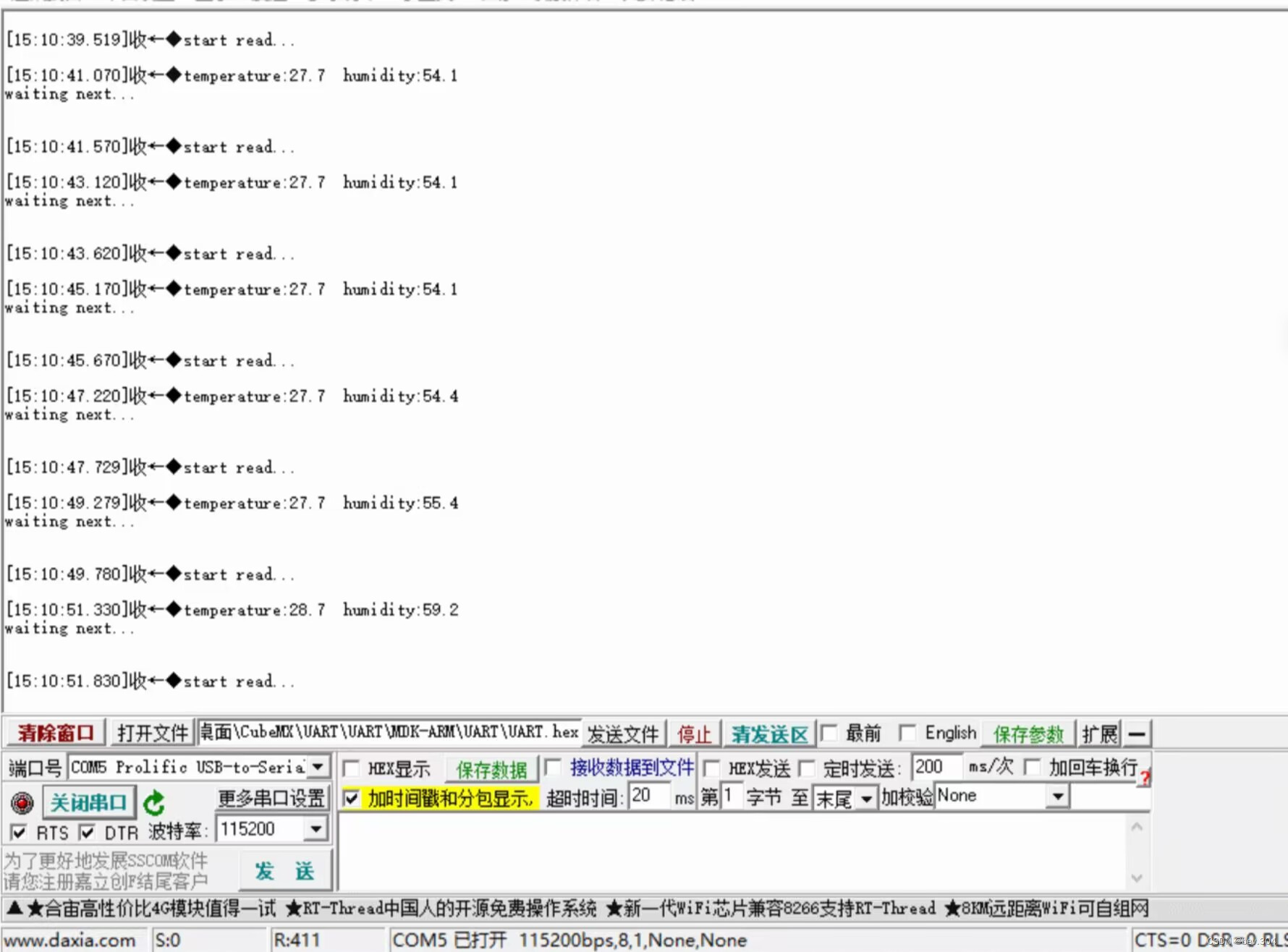Image resolution: width=1288 pixels, height=952 pixels.
Task: Click the log line humidity:55.4
Action: tap(232, 503)
